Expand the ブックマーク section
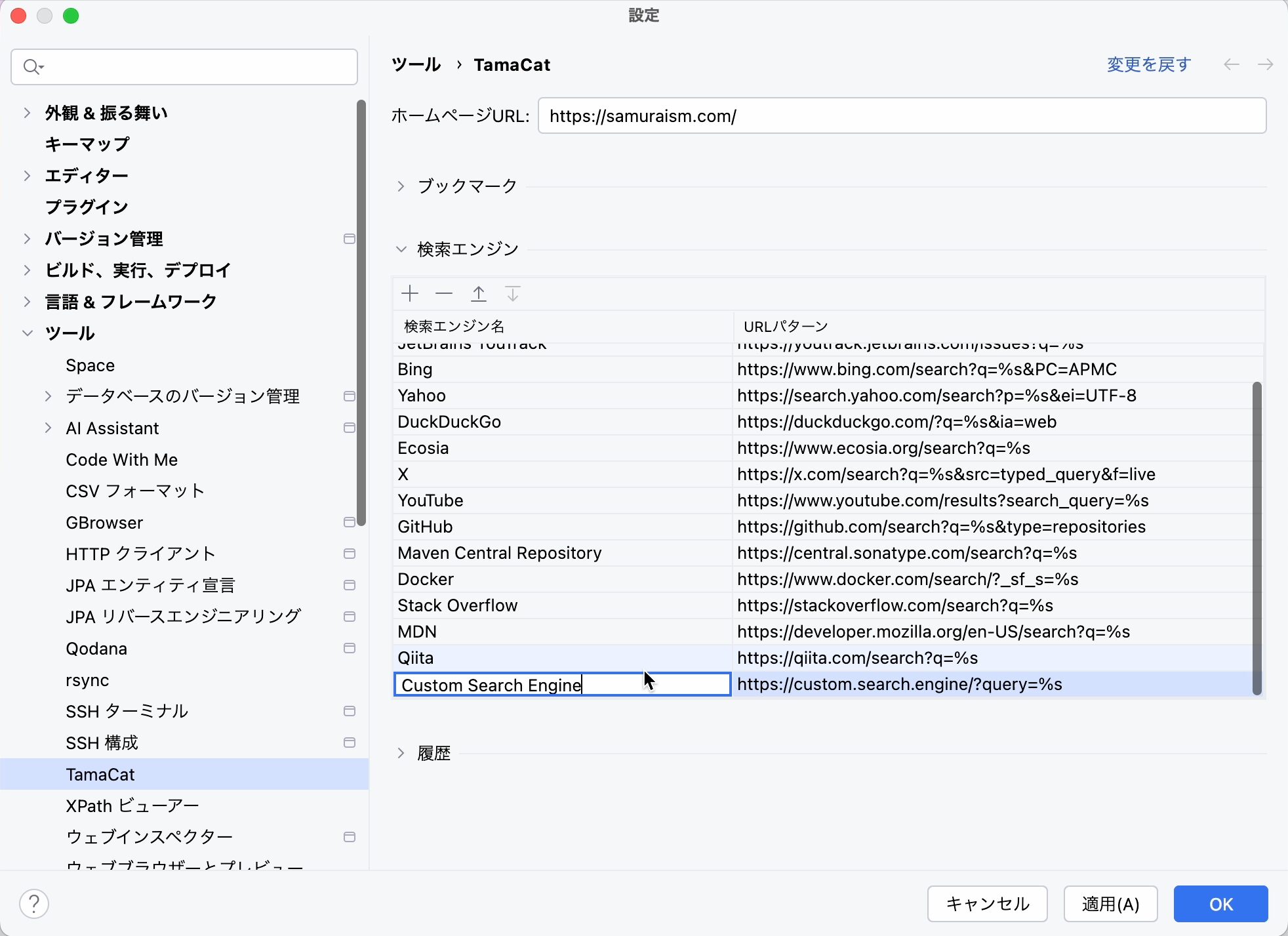The height and width of the screenshot is (936, 1288). (401, 186)
